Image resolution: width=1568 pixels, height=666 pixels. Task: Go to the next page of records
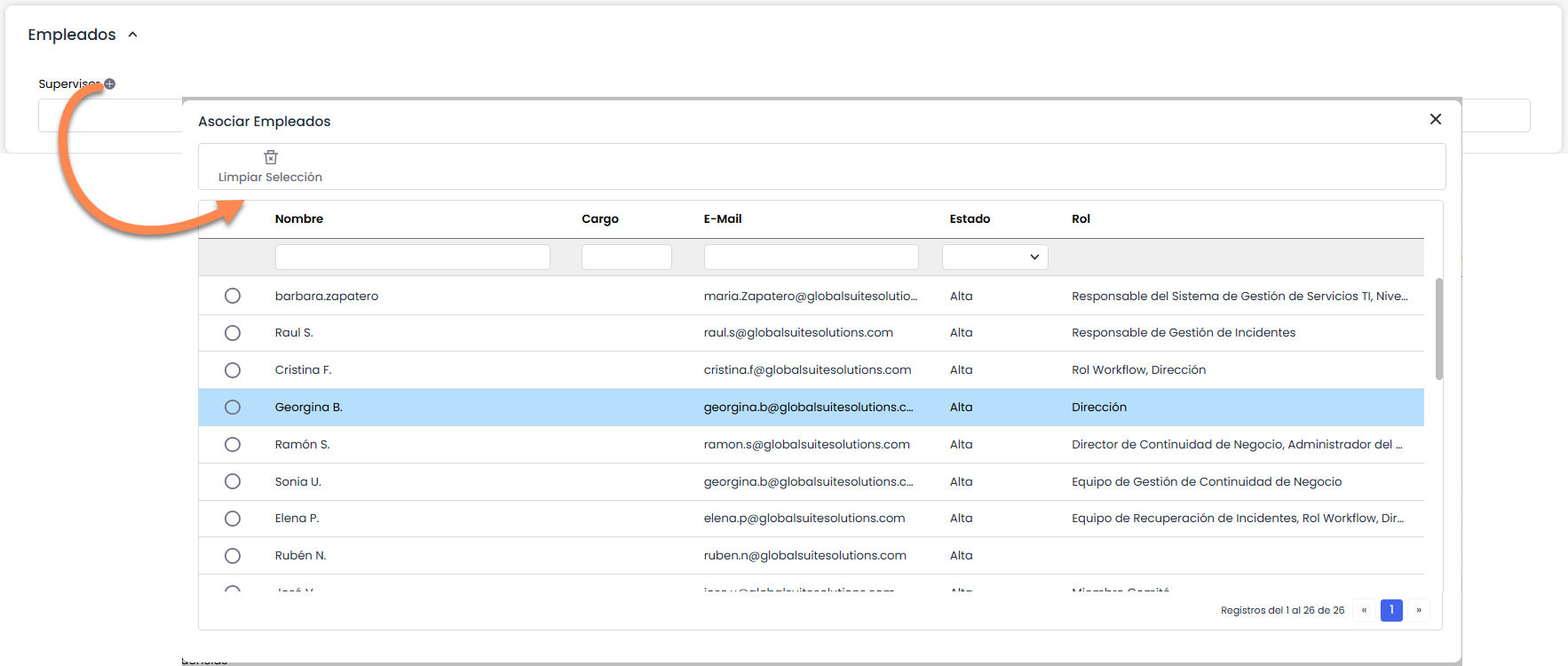[x=1419, y=610]
